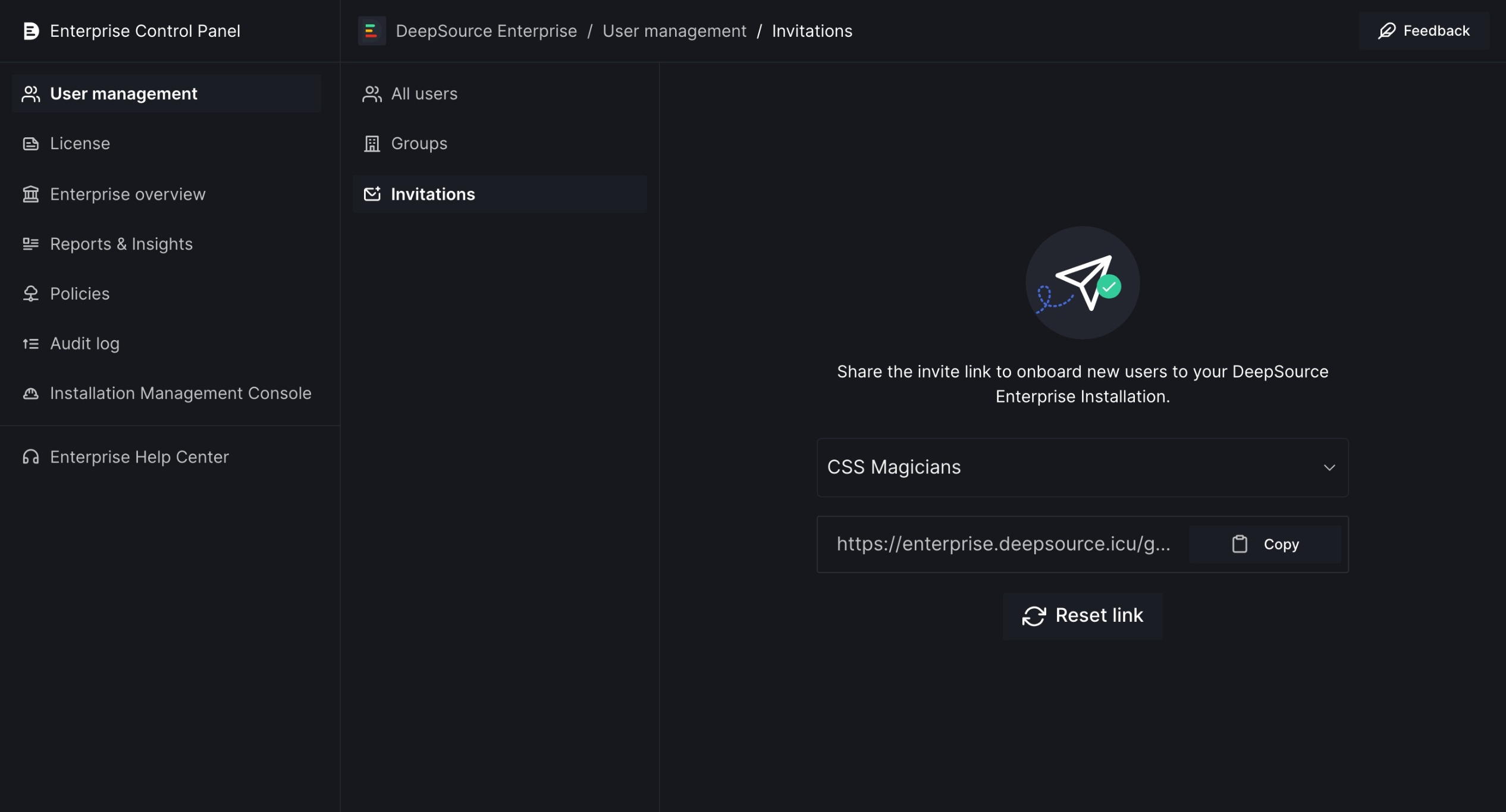
Task: Open Enterprise overview via the bank icon
Action: [31, 194]
